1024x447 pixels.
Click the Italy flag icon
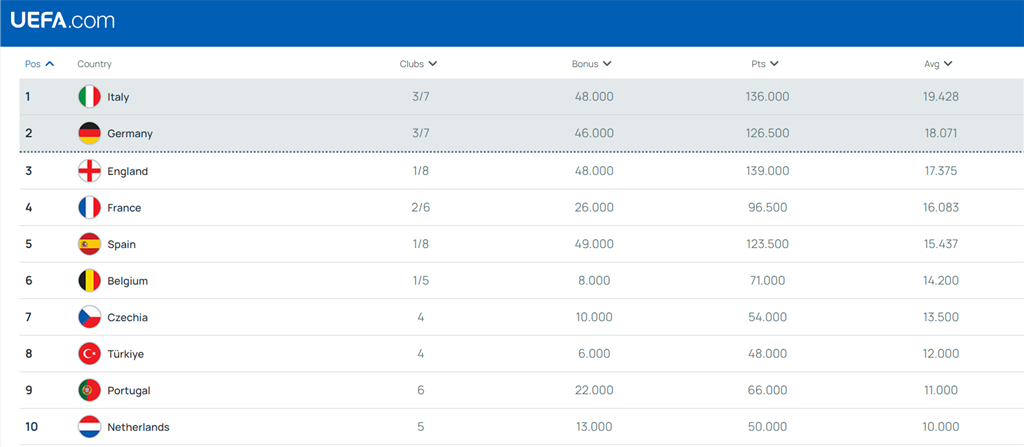89,97
